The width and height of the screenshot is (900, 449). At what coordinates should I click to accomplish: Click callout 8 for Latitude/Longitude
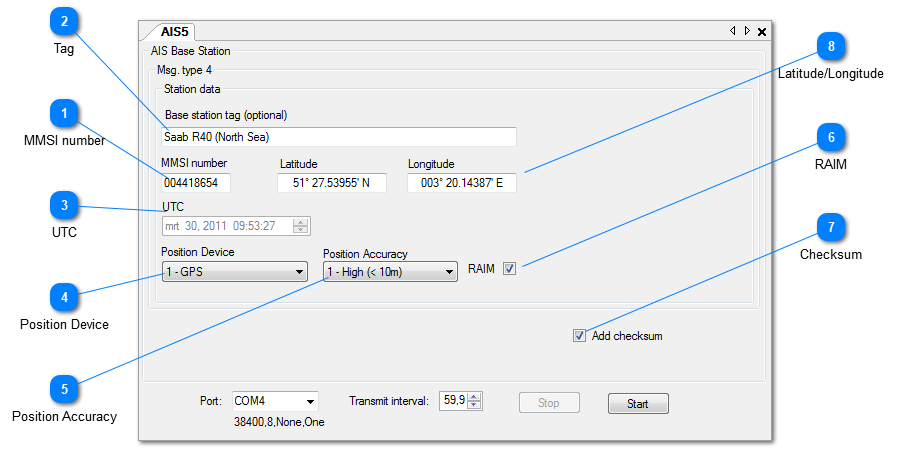coord(830,46)
